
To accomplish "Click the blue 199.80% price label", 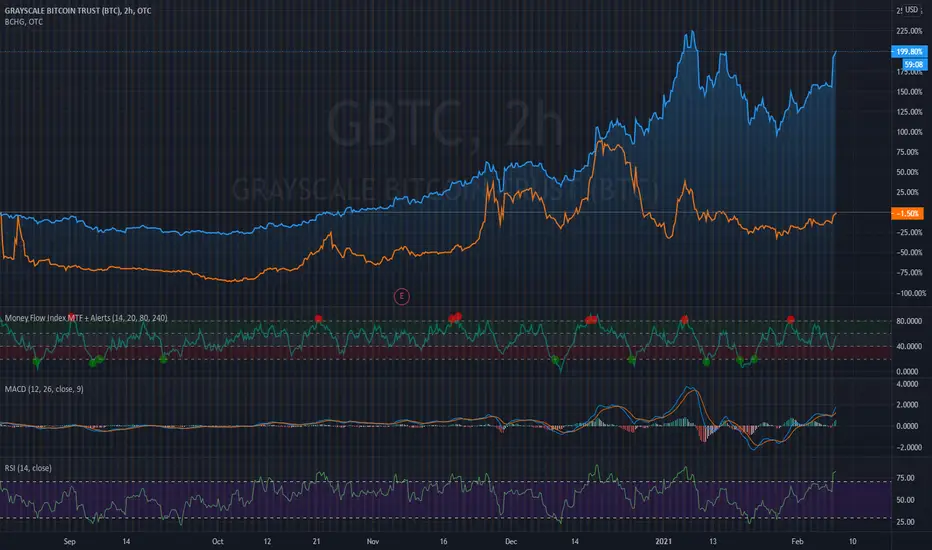I will (x=909, y=52).
